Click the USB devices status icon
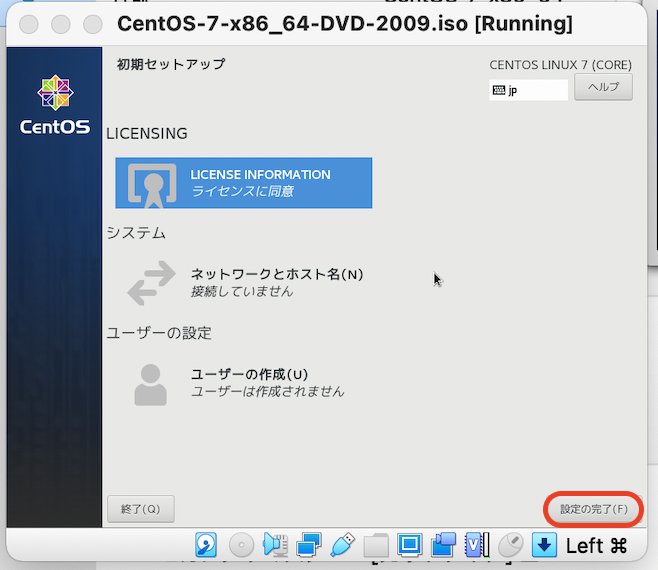Image resolution: width=658 pixels, height=570 pixels. tap(342, 545)
